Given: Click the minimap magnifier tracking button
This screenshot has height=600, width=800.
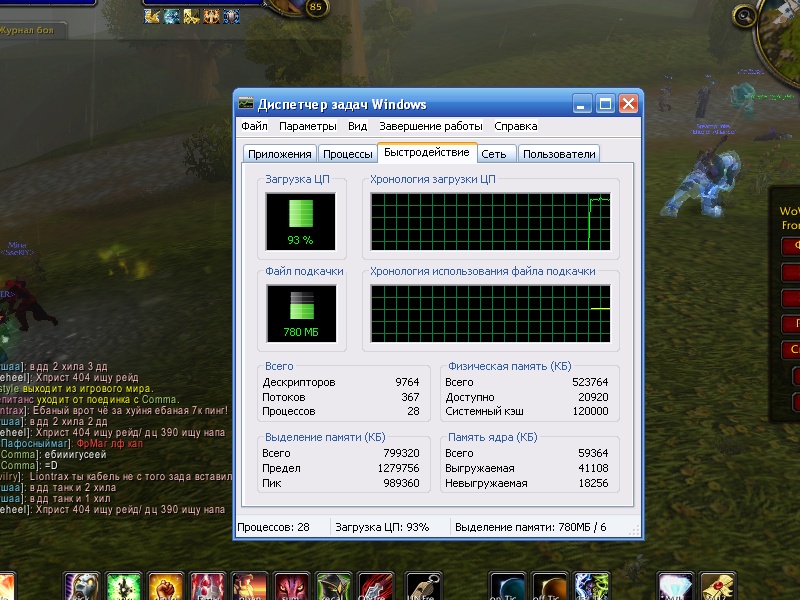Looking at the screenshot, I should (x=744, y=17).
